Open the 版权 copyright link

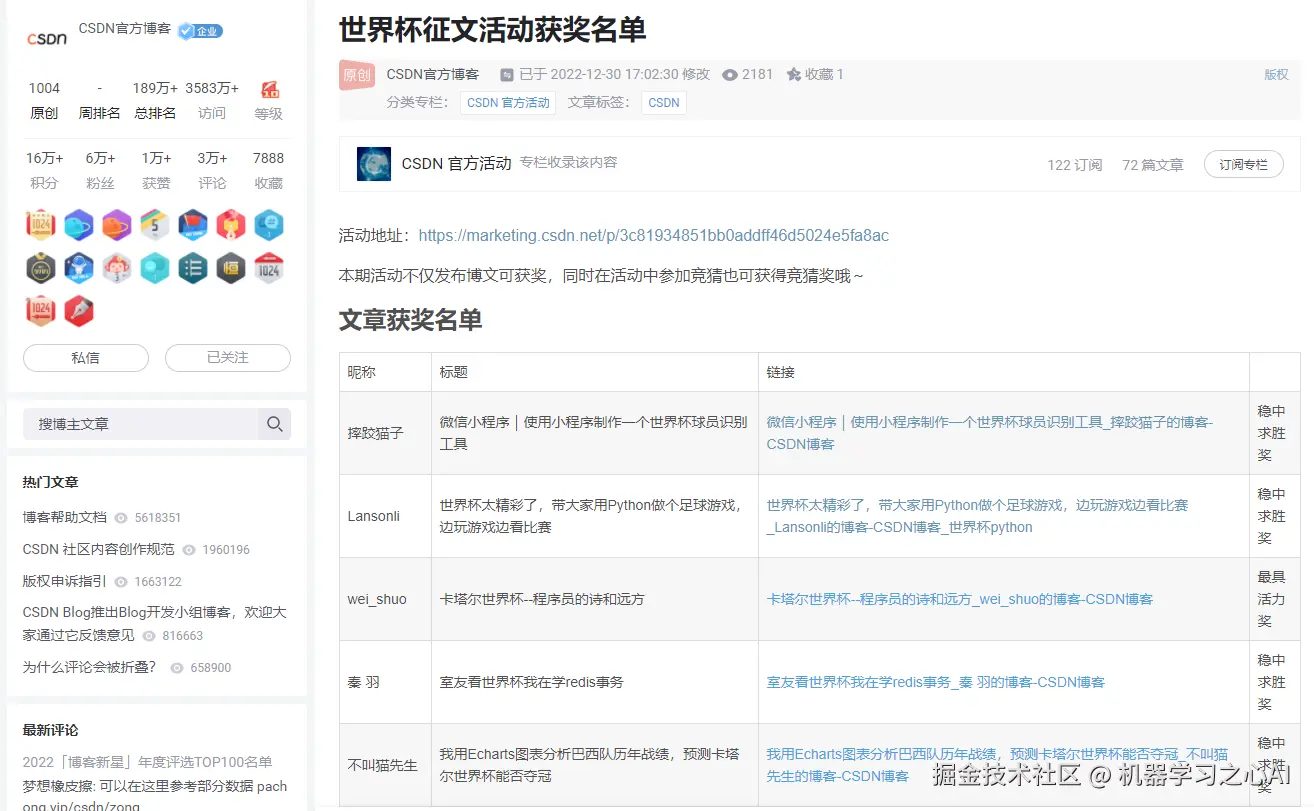1276,75
